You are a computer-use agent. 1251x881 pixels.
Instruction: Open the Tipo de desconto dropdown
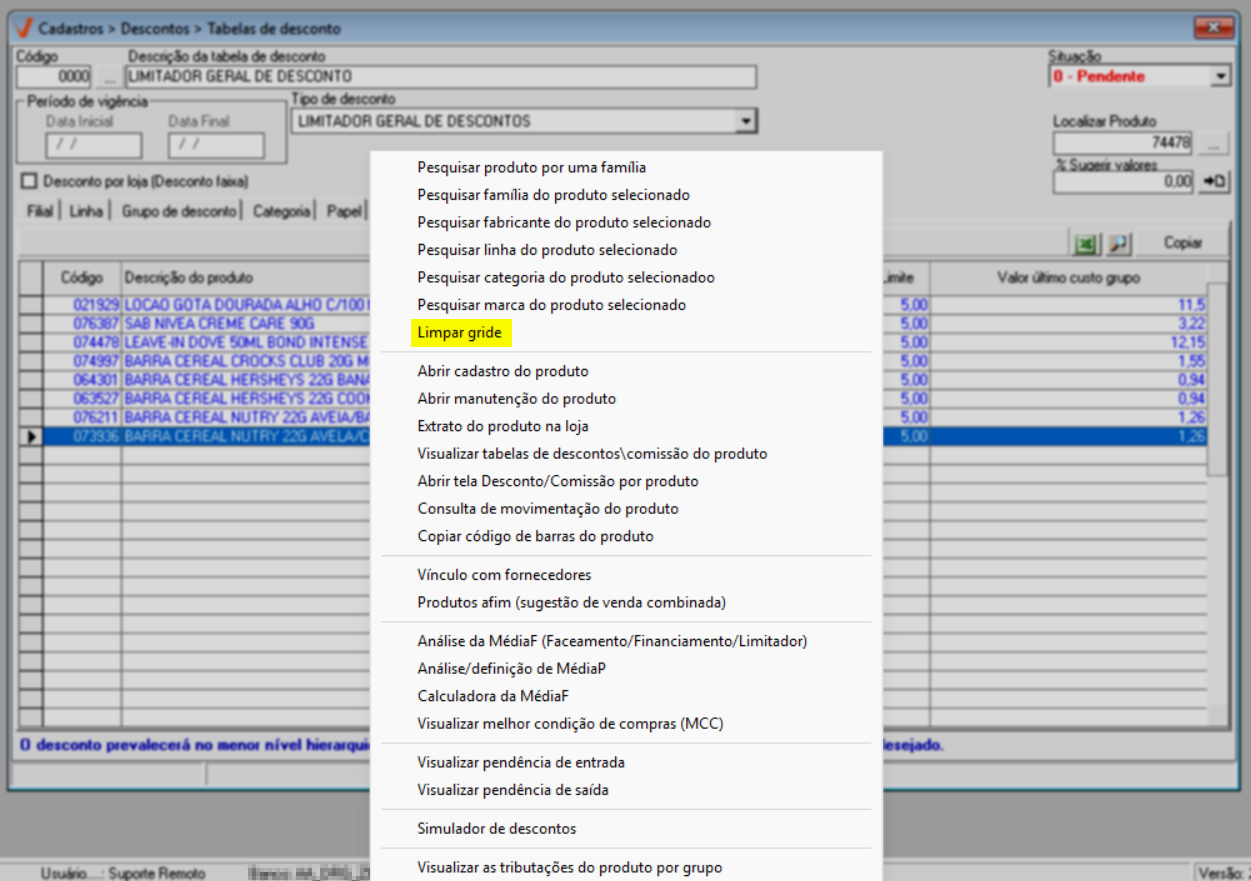coord(744,122)
